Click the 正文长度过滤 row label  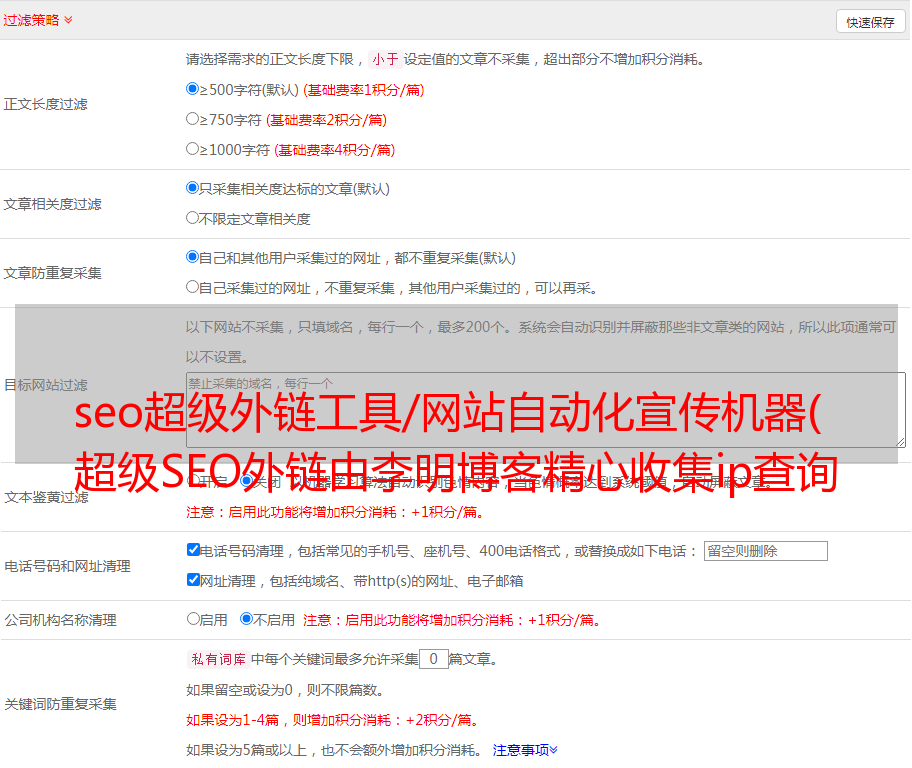click(x=45, y=104)
